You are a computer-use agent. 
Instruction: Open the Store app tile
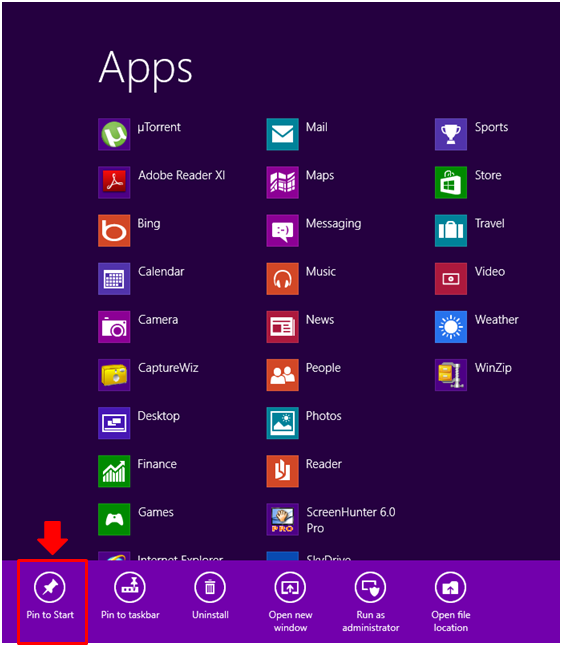[x=451, y=182]
